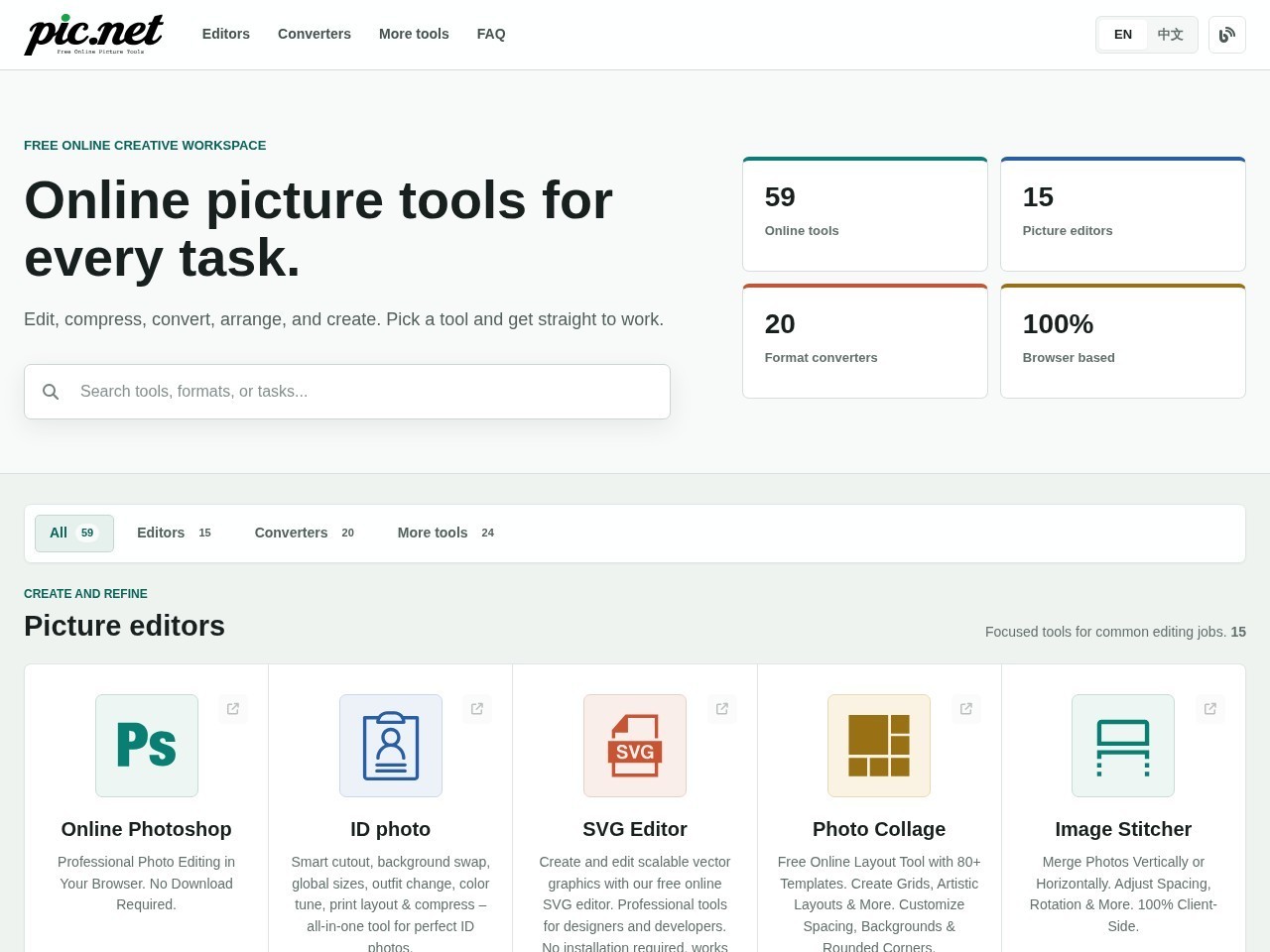Switch language to 中文
Viewport: 1270px width, 952px height.
1171,35
